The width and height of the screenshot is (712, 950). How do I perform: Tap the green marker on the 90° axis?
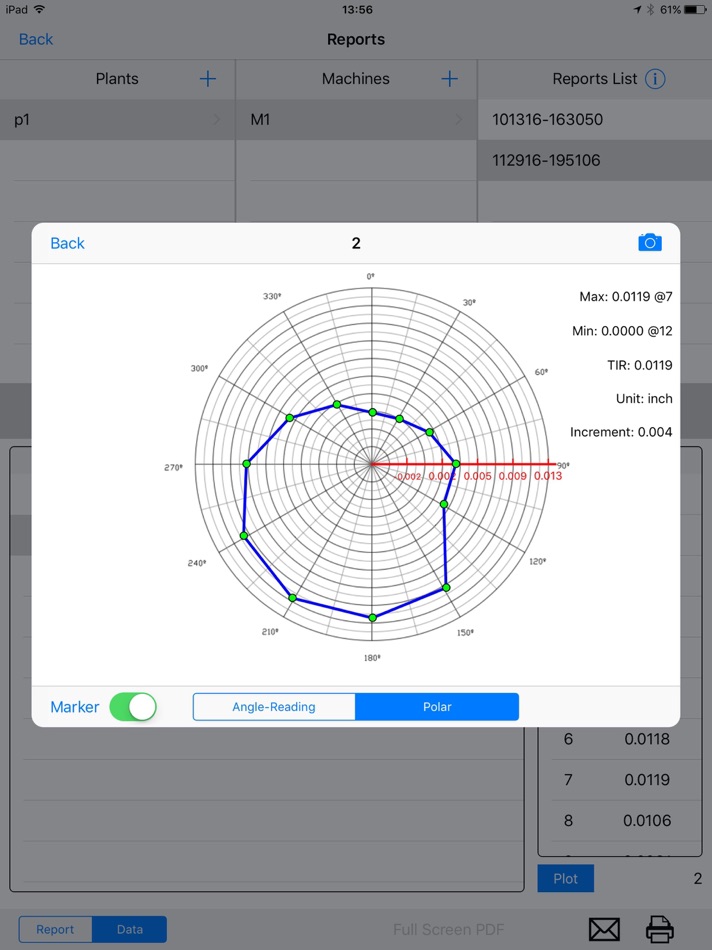pos(456,464)
